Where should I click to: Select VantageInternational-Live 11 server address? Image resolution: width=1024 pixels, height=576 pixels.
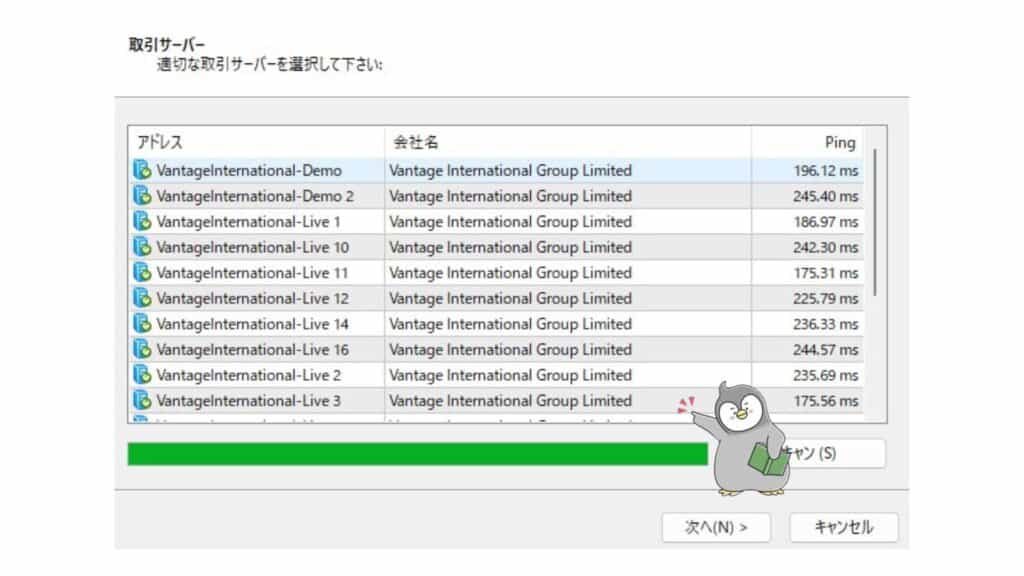[251, 272]
